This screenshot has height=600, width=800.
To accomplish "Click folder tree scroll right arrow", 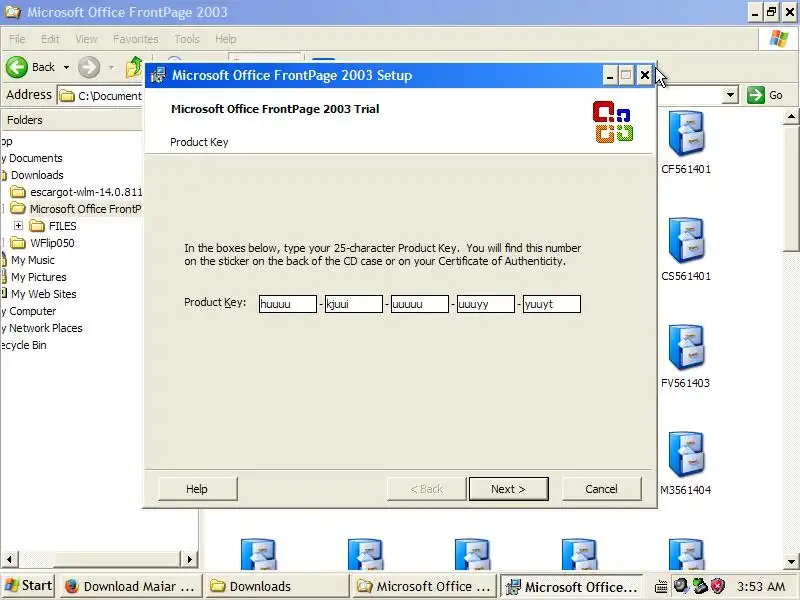I will (x=190, y=559).
